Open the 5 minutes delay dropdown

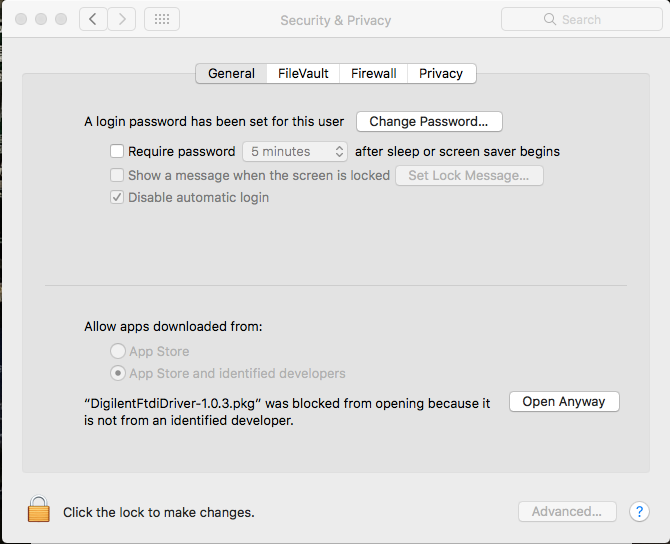(295, 151)
